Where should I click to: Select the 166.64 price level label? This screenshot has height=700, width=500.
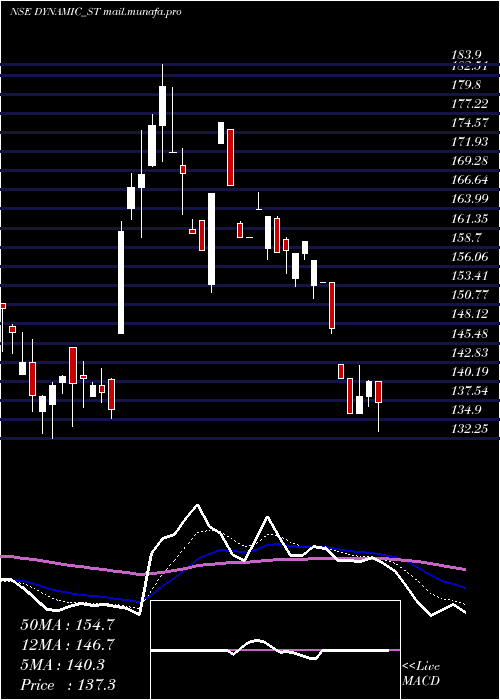(470, 180)
